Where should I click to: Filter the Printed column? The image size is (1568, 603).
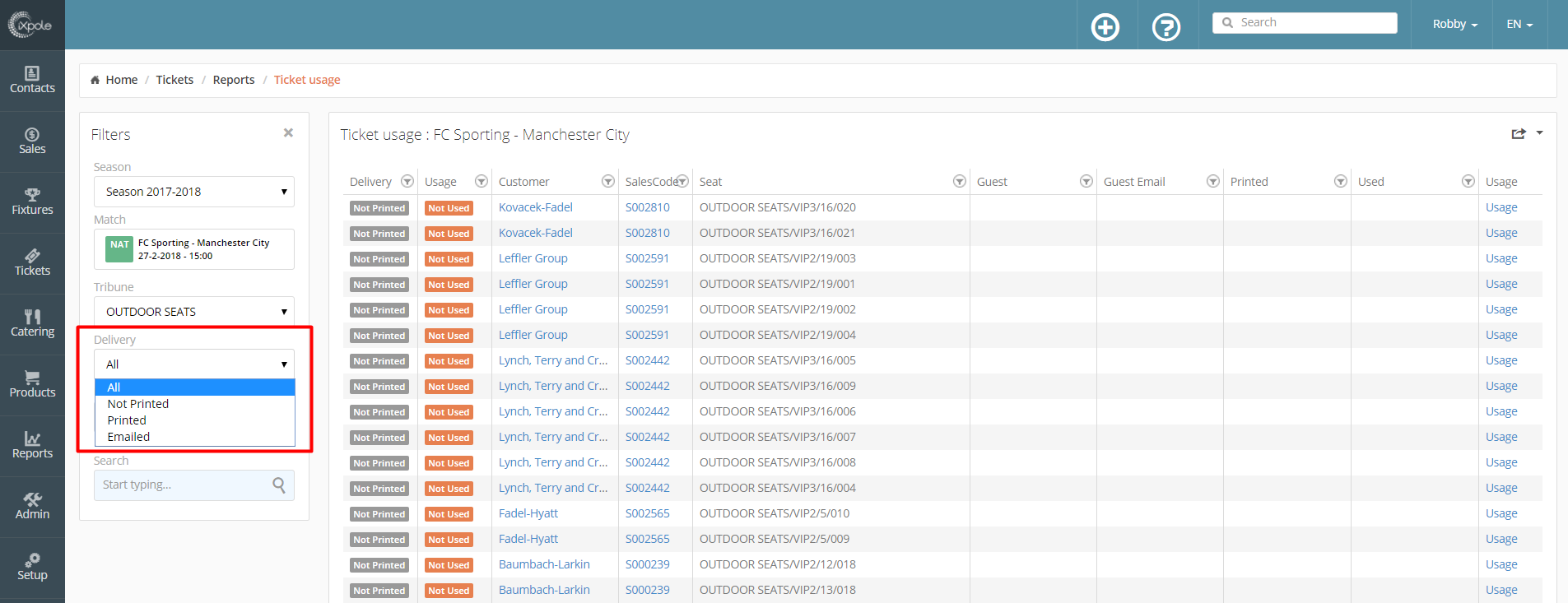point(1341,181)
